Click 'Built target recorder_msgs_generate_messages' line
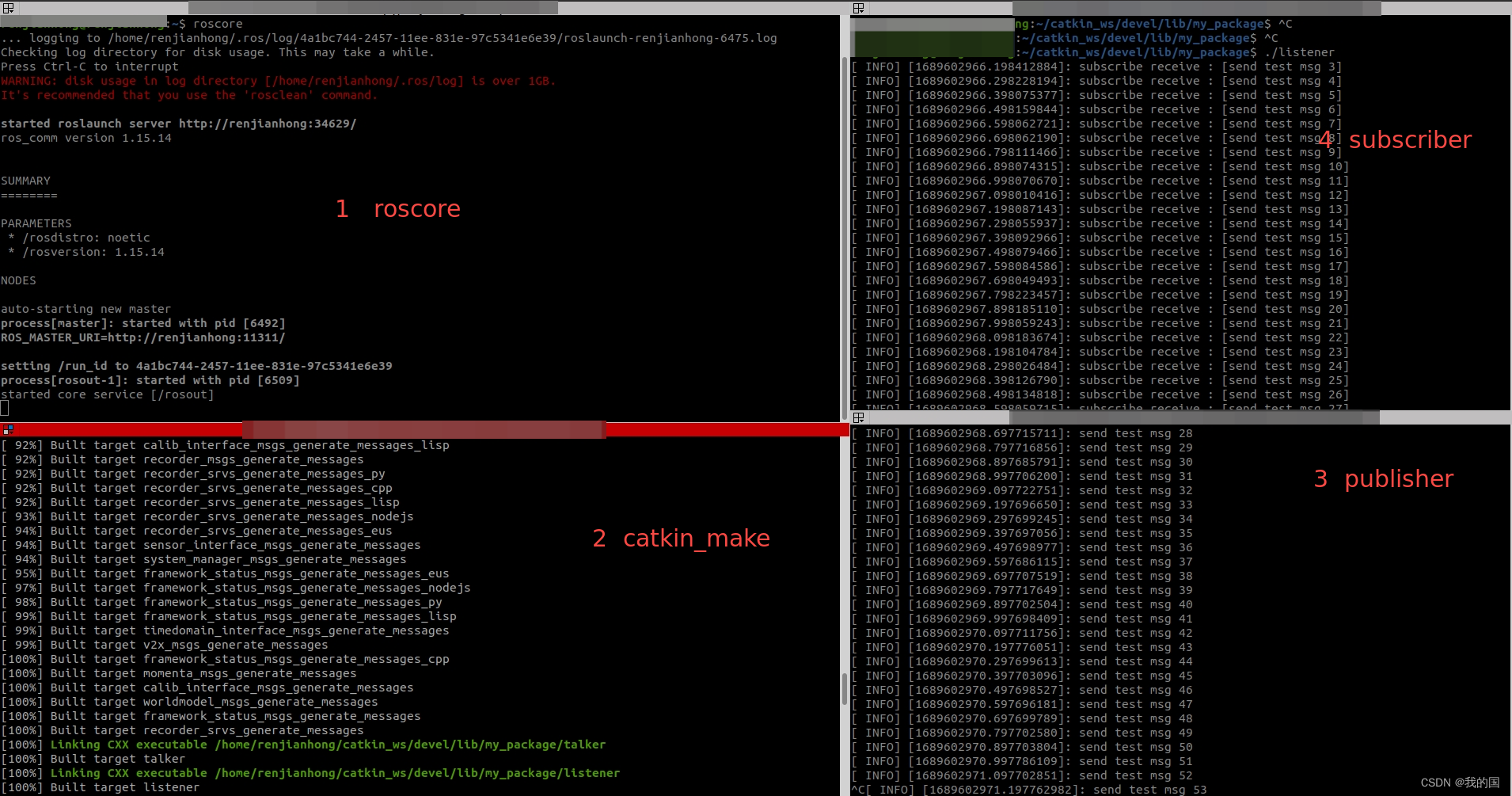Screen dimensions: 1512x796 click(x=183, y=459)
